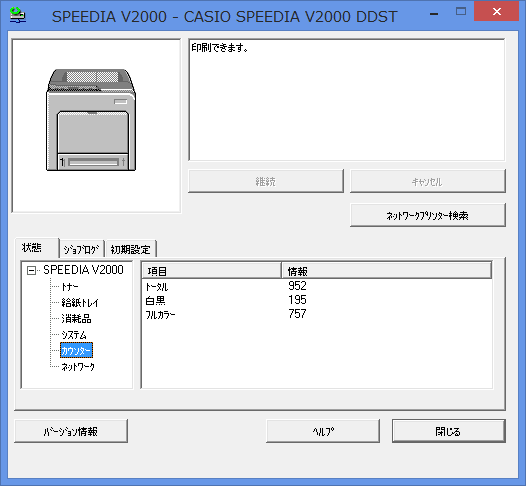Click the monochrome count value 195

coord(297,300)
